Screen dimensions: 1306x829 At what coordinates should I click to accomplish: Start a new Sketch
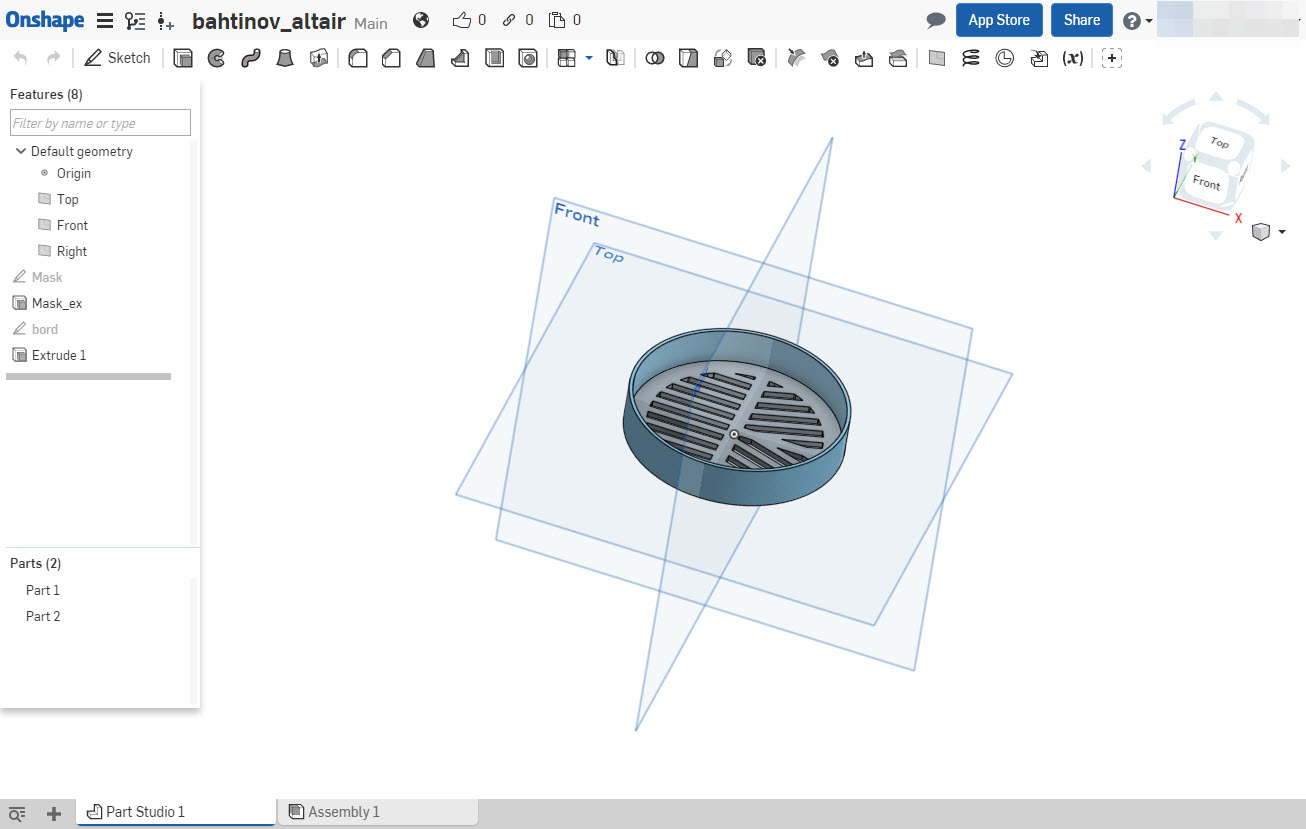point(117,58)
